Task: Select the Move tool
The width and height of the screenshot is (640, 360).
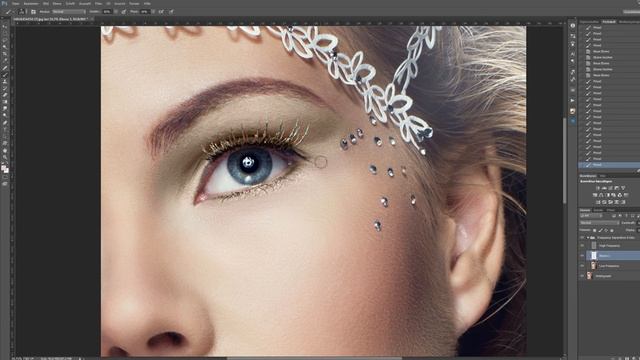Action: click(6, 26)
